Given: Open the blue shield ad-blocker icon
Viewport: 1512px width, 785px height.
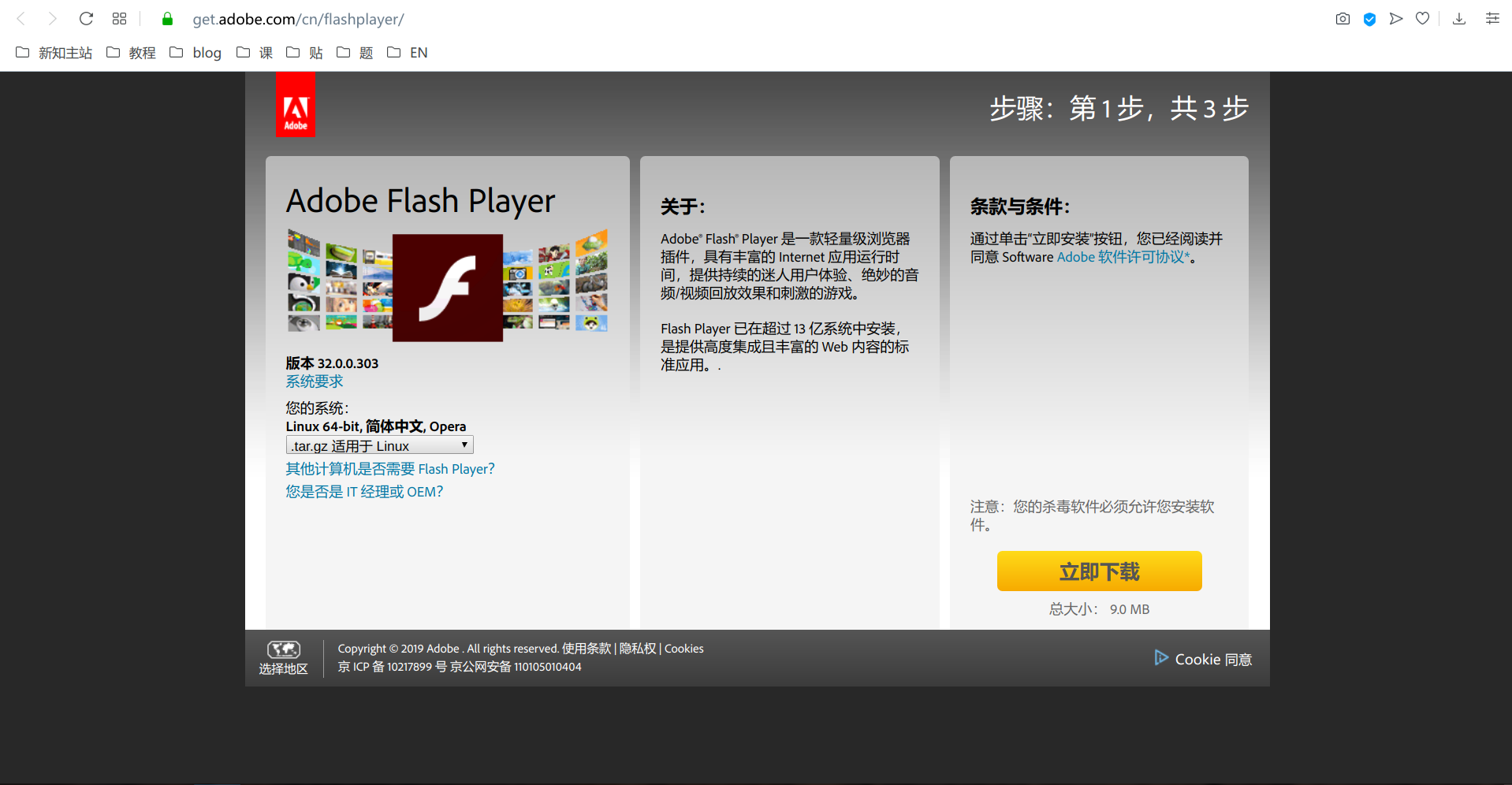Looking at the screenshot, I should tap(1369, 19).
